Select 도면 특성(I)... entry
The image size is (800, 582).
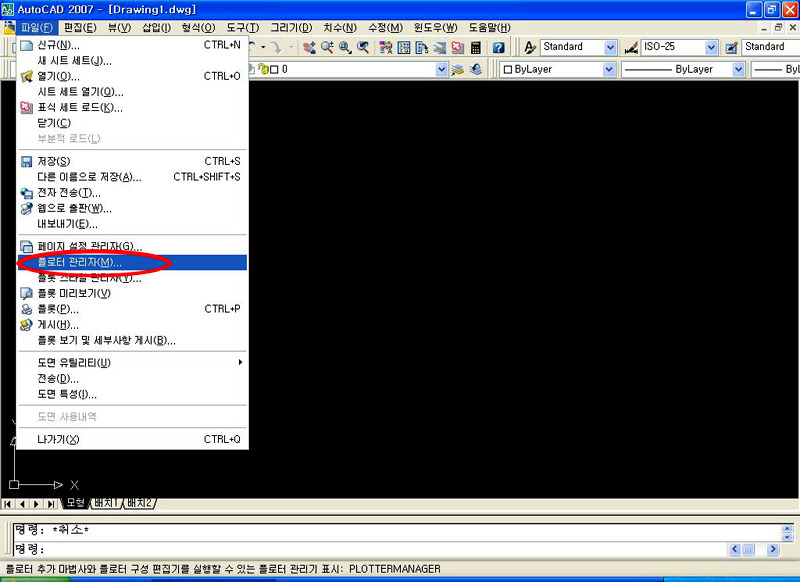point(133,394)
